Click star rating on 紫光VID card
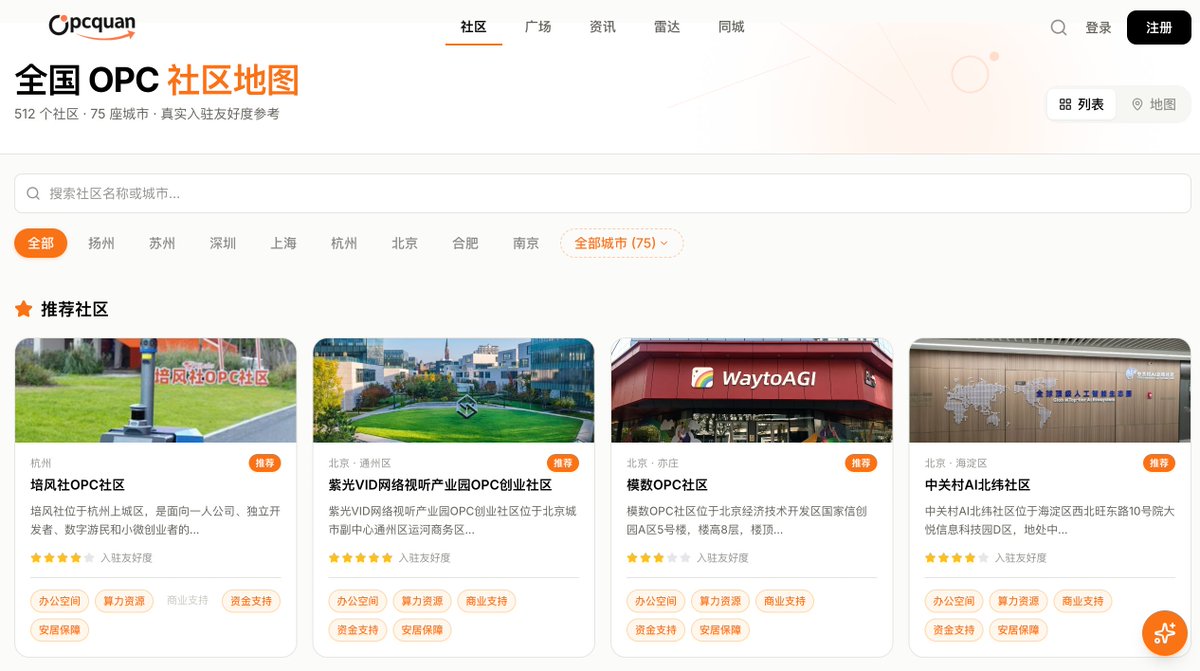Viewport: 1200px width, 671px height. pos(361,558)
